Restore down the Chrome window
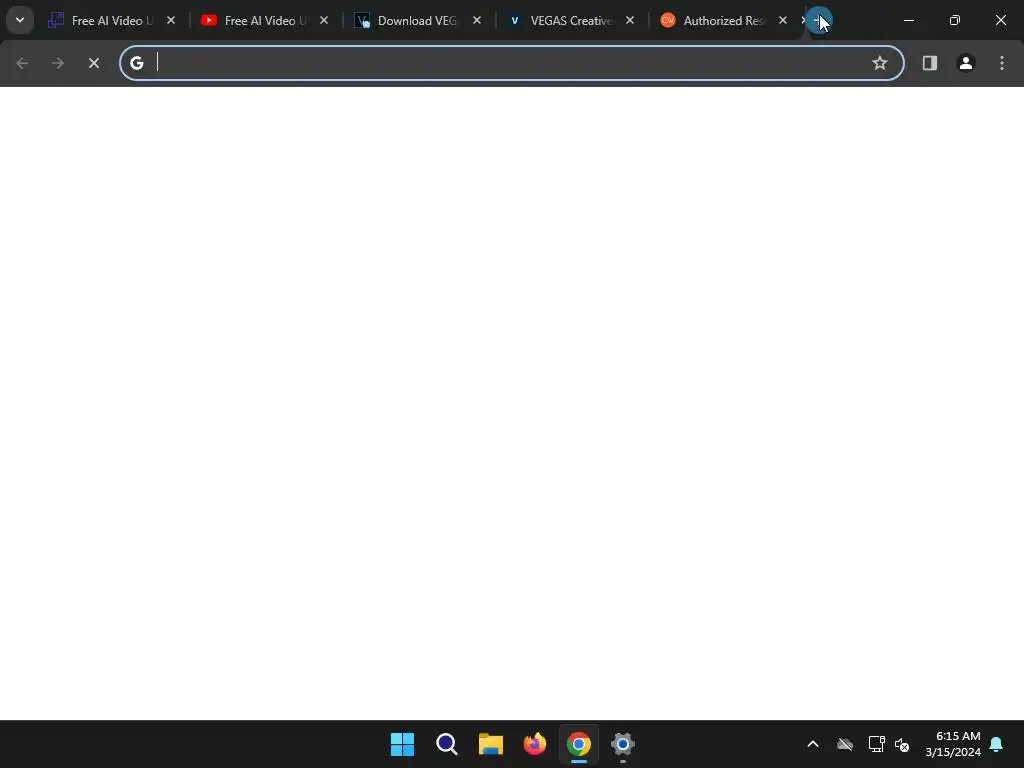 coord(955,20)
